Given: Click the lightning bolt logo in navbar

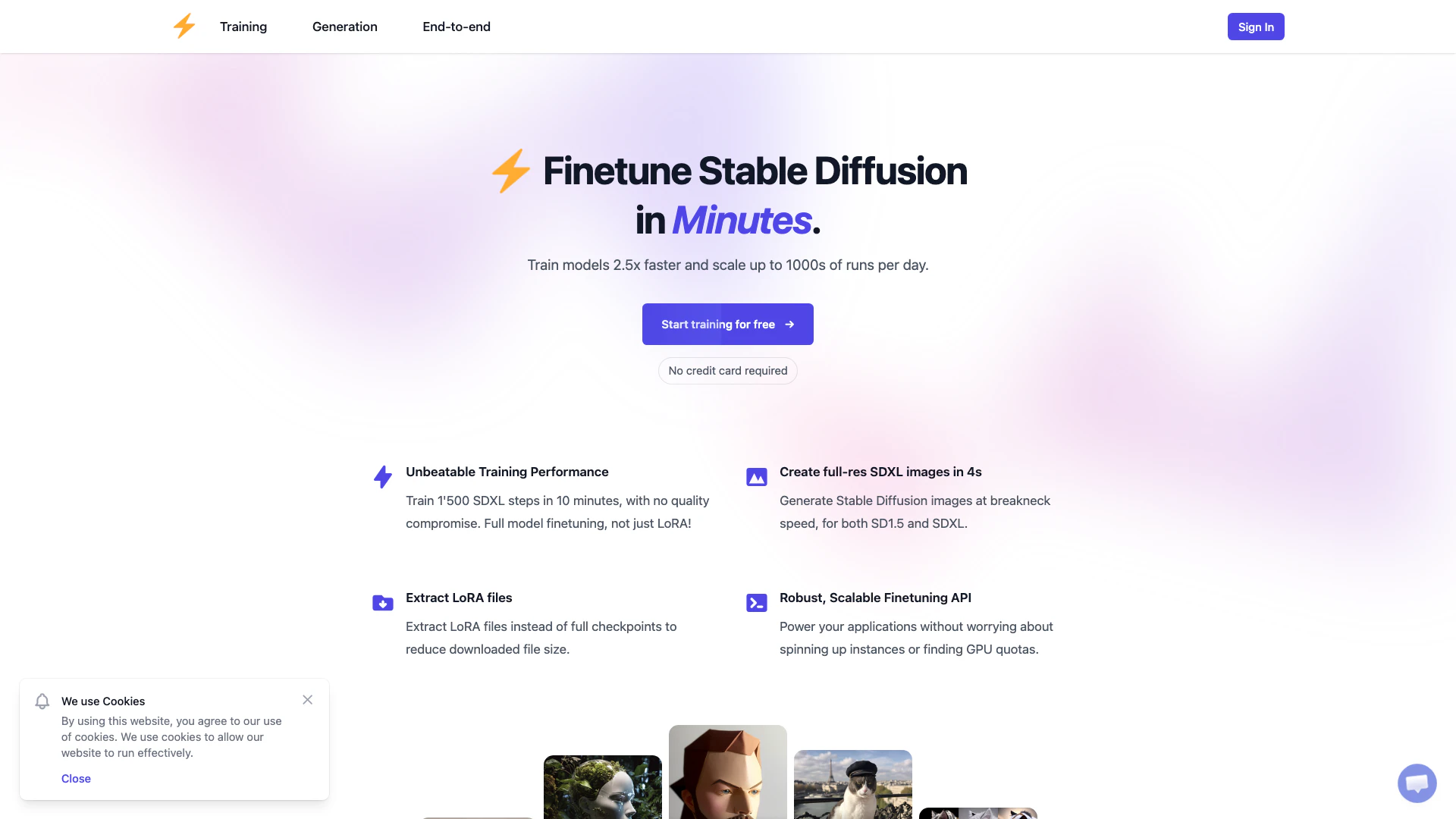Looking at the screenshot, I should [x=184, y=27].
